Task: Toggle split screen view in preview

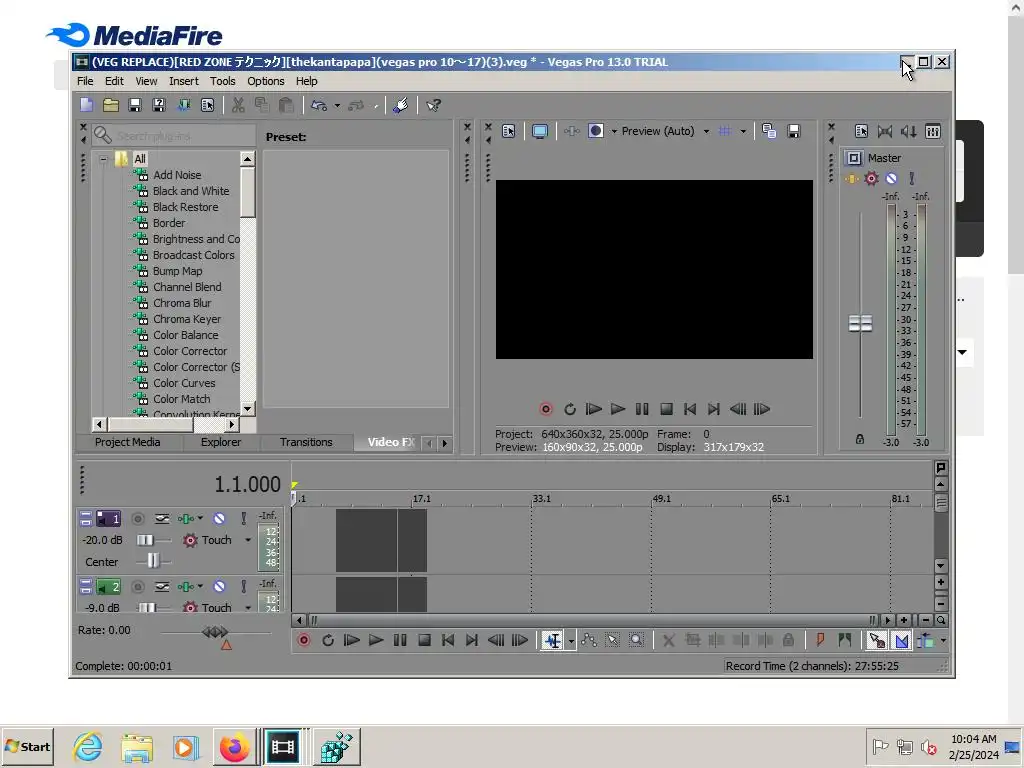Action: pos(596,131)
